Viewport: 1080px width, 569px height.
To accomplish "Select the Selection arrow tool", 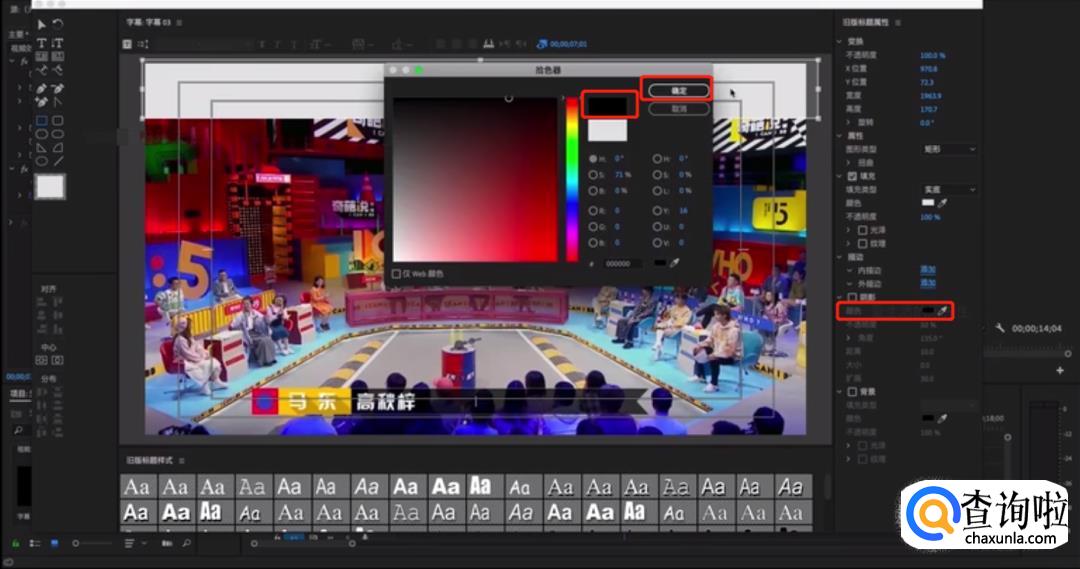I will 41,25.
